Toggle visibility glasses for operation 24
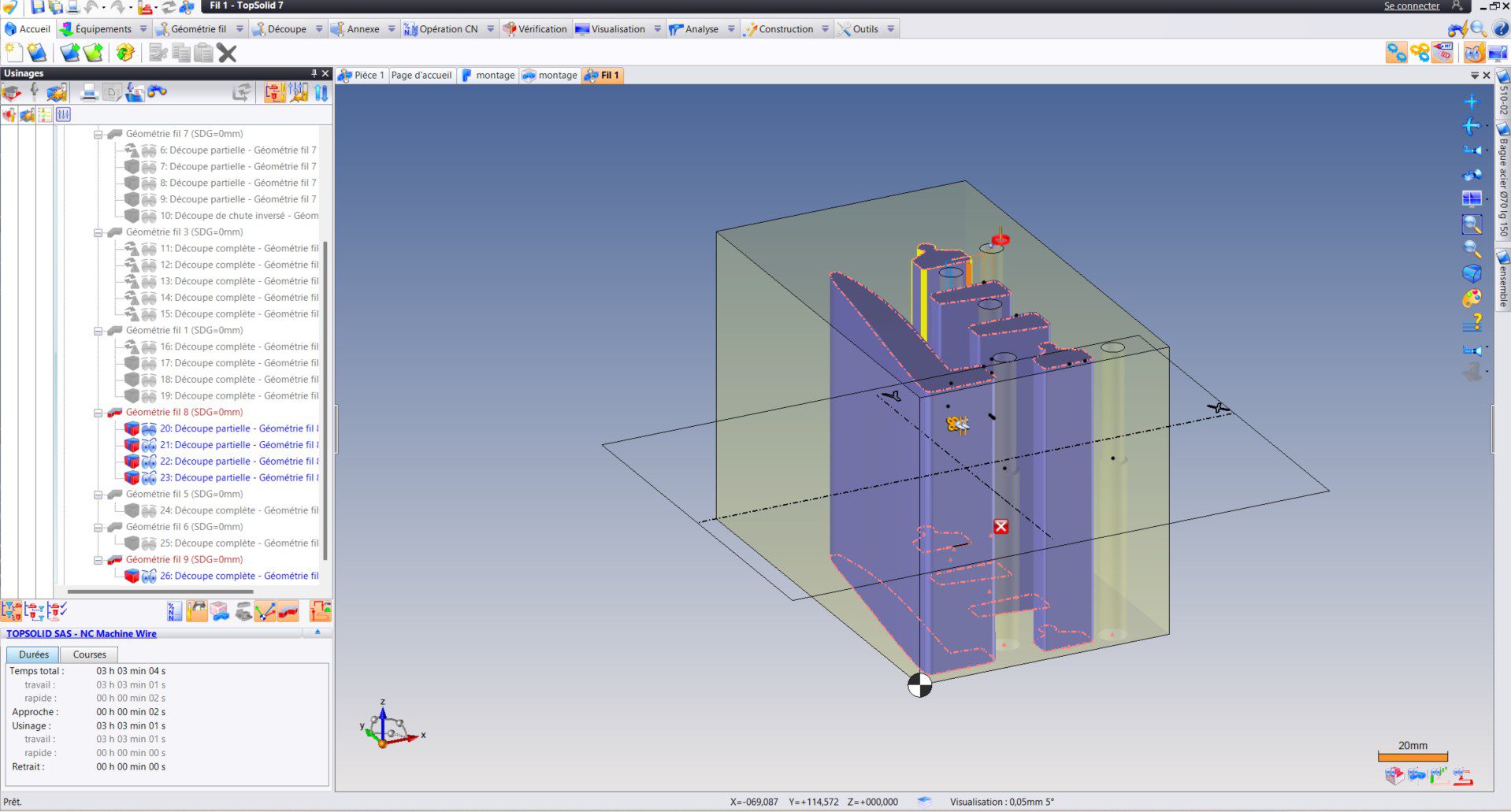 (149, 510)
